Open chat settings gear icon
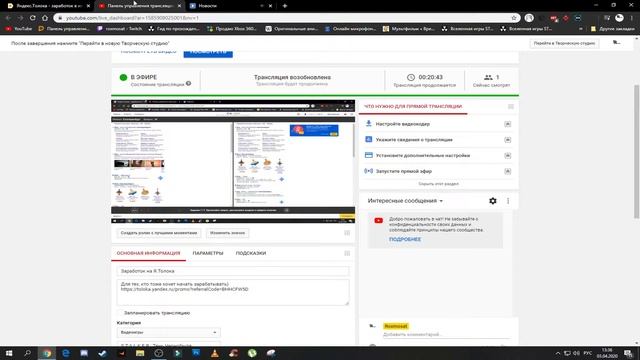This screenshot has width=640, height=360. [x=493, y=201]
